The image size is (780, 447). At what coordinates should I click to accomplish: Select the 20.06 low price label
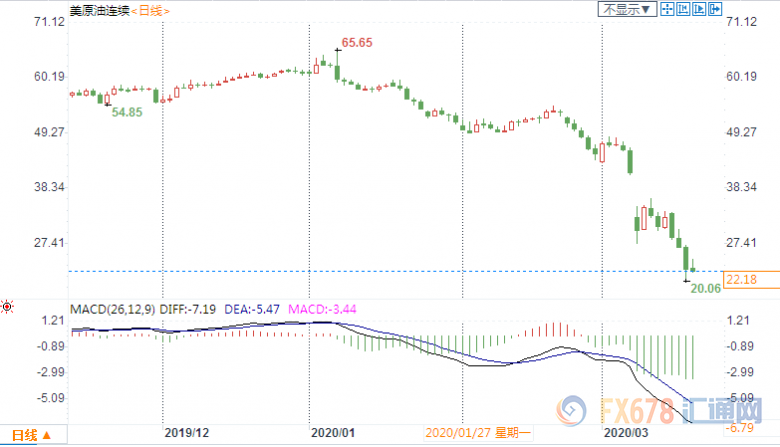705,288
